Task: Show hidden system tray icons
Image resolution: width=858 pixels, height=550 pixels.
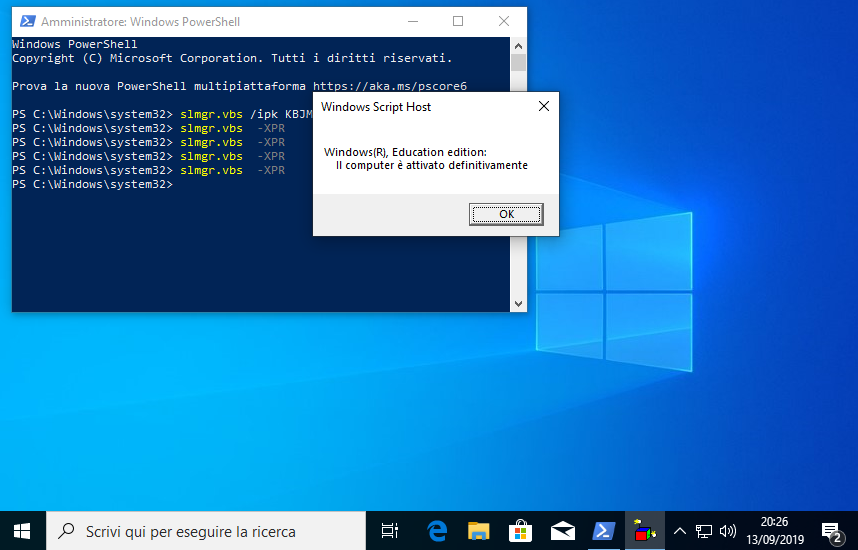Action: (x=680, y=531)
